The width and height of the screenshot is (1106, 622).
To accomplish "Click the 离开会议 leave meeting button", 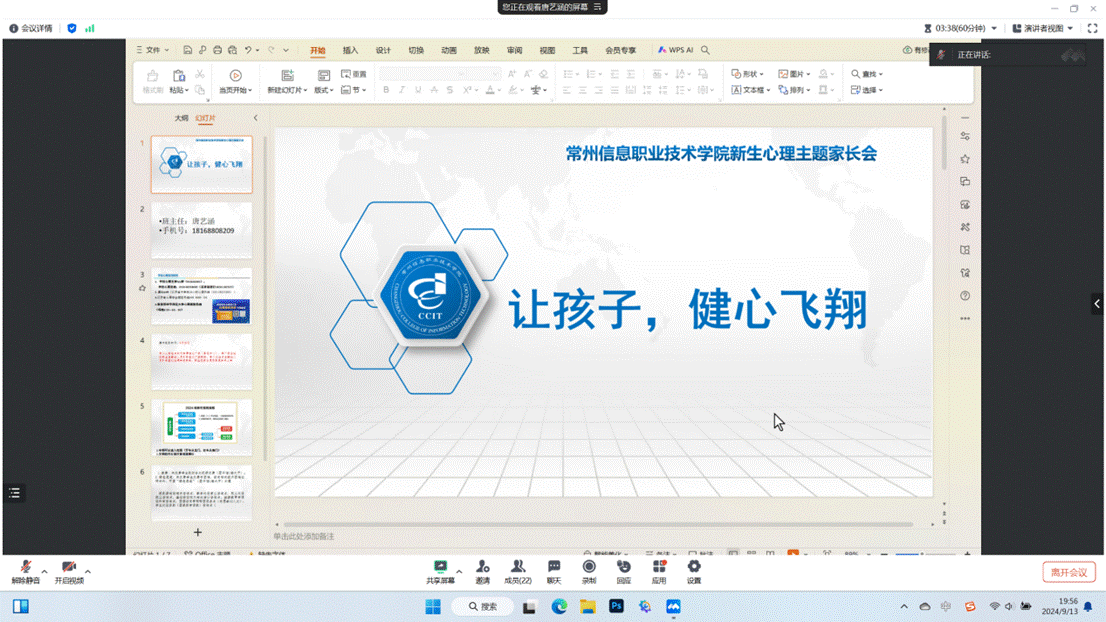I will [x=1069, y=572].
